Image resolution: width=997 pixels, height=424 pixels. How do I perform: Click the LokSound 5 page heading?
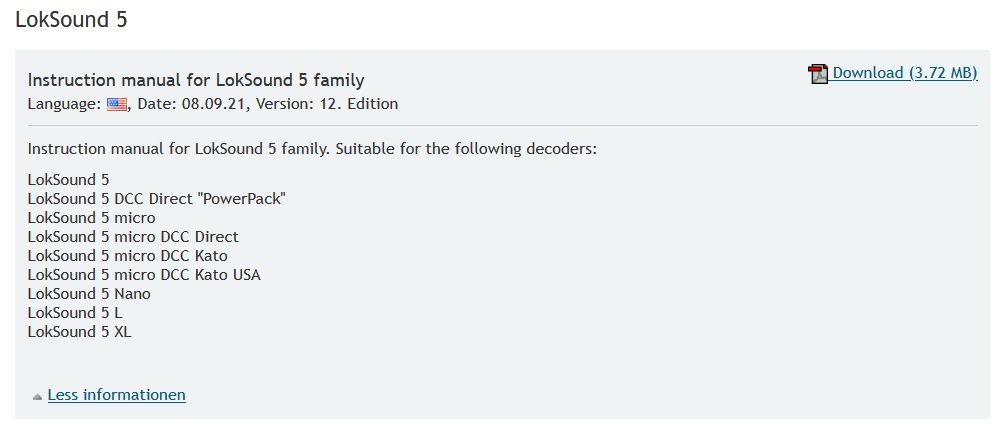coord(71,20)
